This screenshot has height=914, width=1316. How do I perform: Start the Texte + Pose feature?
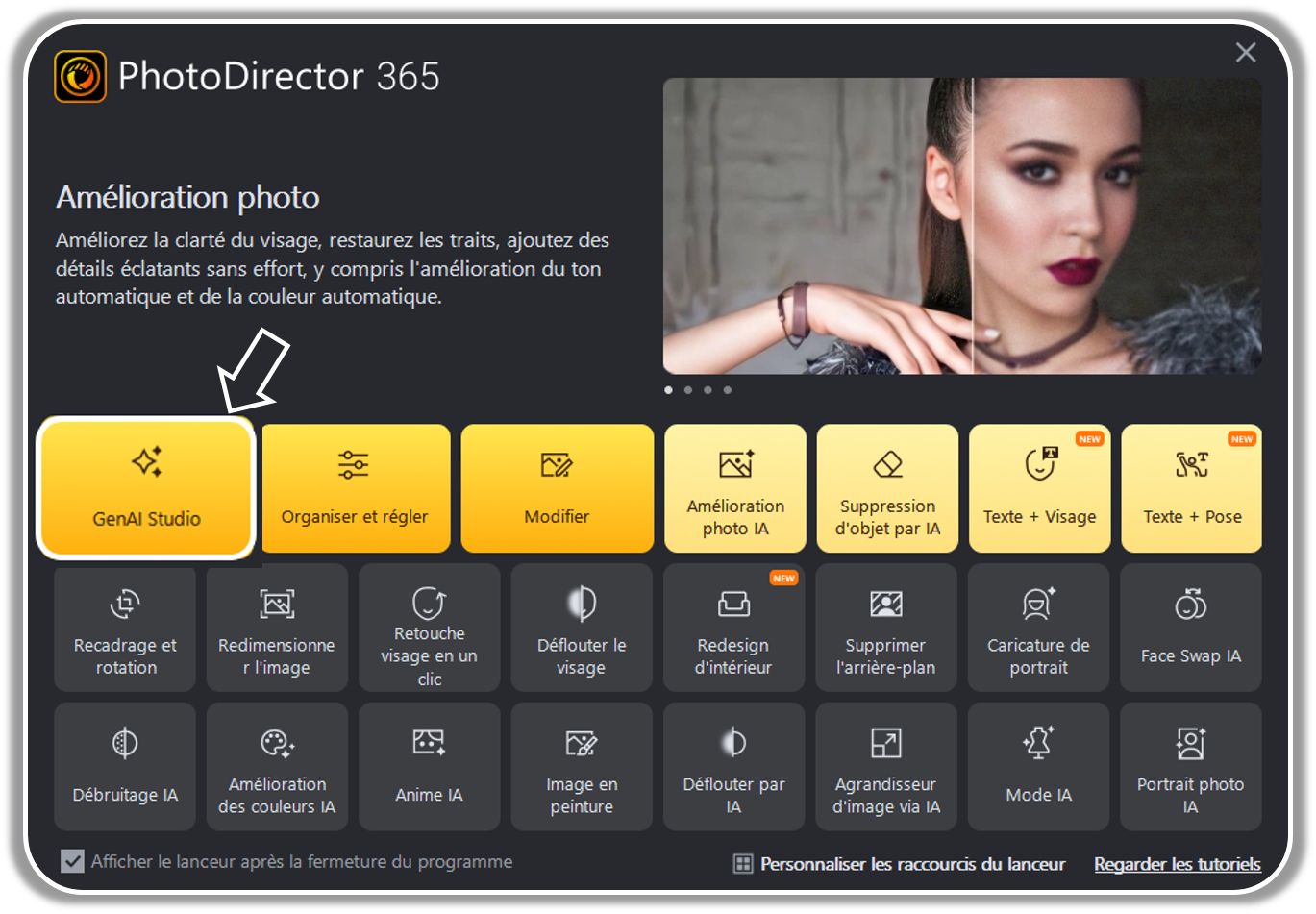[x=1191, y=488]
